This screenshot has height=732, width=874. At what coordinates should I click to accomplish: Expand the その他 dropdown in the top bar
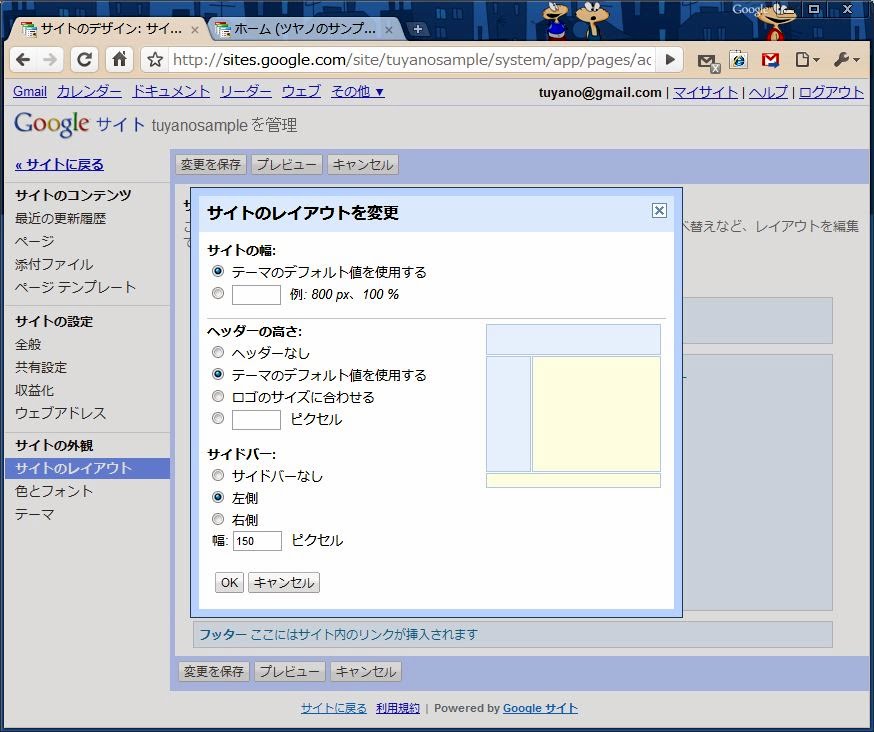[357, 92]
